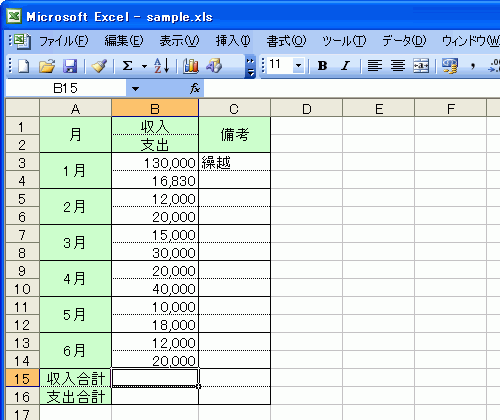Apply Currency style icon

(x=450, y=66)
